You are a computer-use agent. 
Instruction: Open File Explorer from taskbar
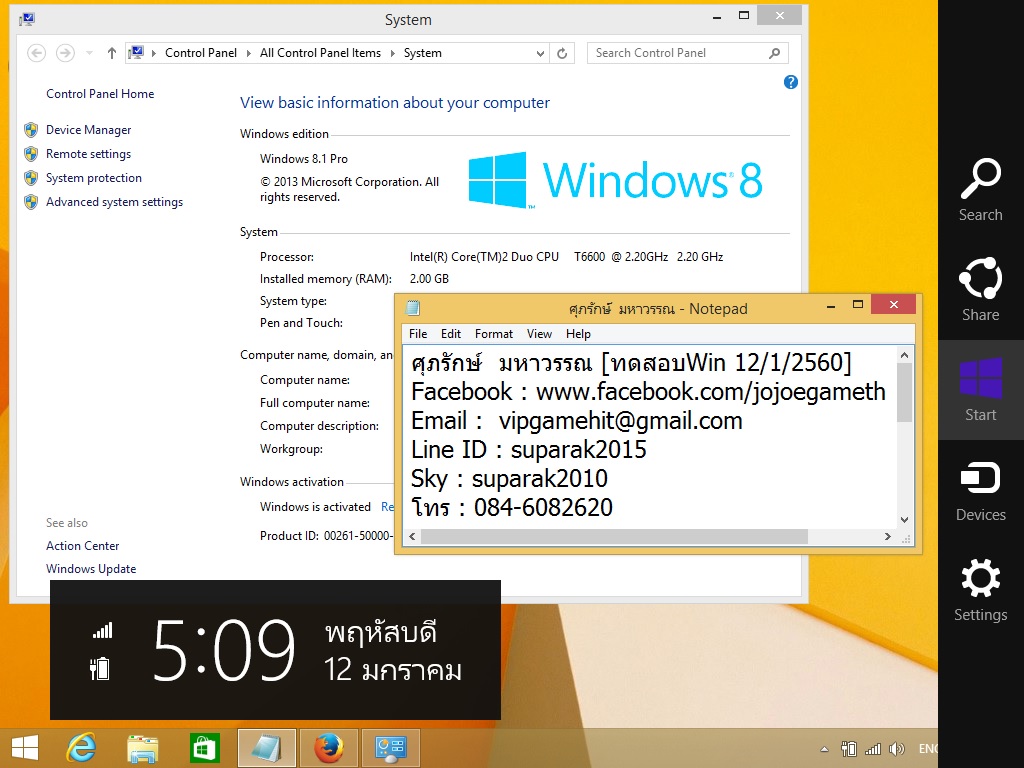[x=142, y=748]
